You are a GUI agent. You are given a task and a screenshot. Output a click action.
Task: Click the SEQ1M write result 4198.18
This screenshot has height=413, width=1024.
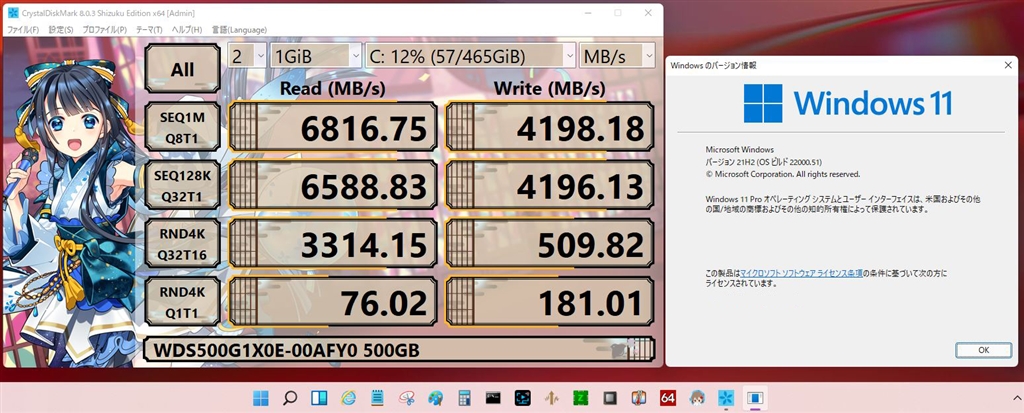[x=550, y=127]
